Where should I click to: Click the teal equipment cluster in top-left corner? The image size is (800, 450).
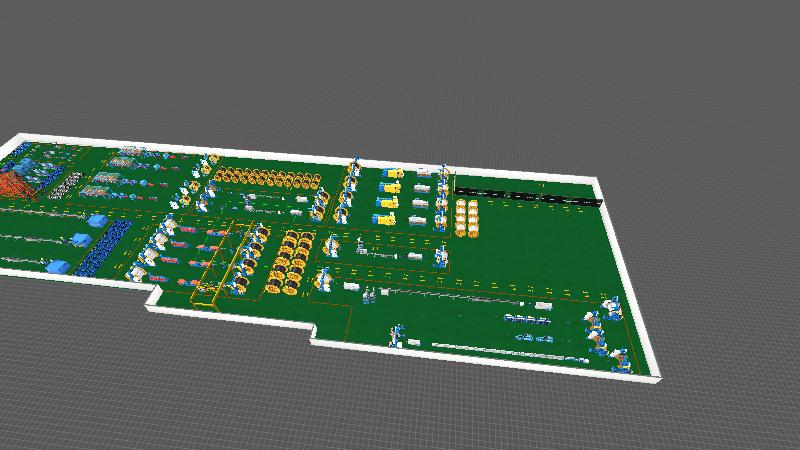tap(35, 160)
